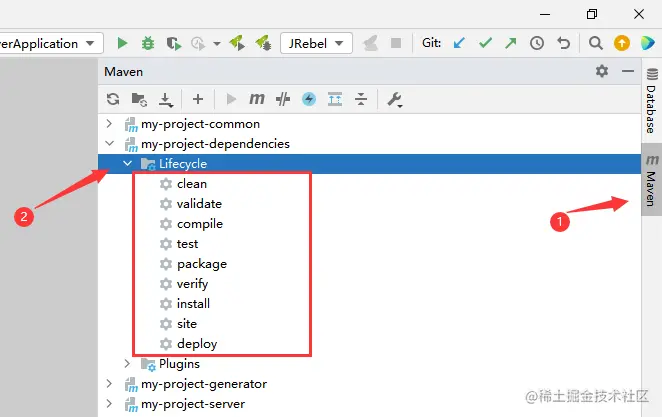Push commits with the green Git arrow
Image resolution: width=662 pixels, height=417 pixels.
click(511, 43)
